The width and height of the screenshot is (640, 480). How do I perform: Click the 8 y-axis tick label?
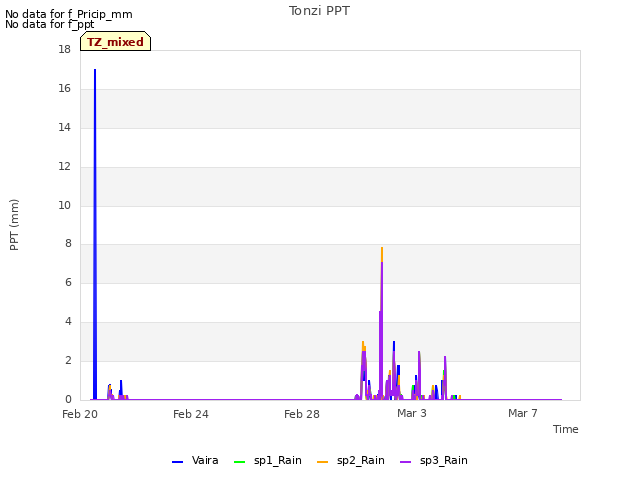68,244
